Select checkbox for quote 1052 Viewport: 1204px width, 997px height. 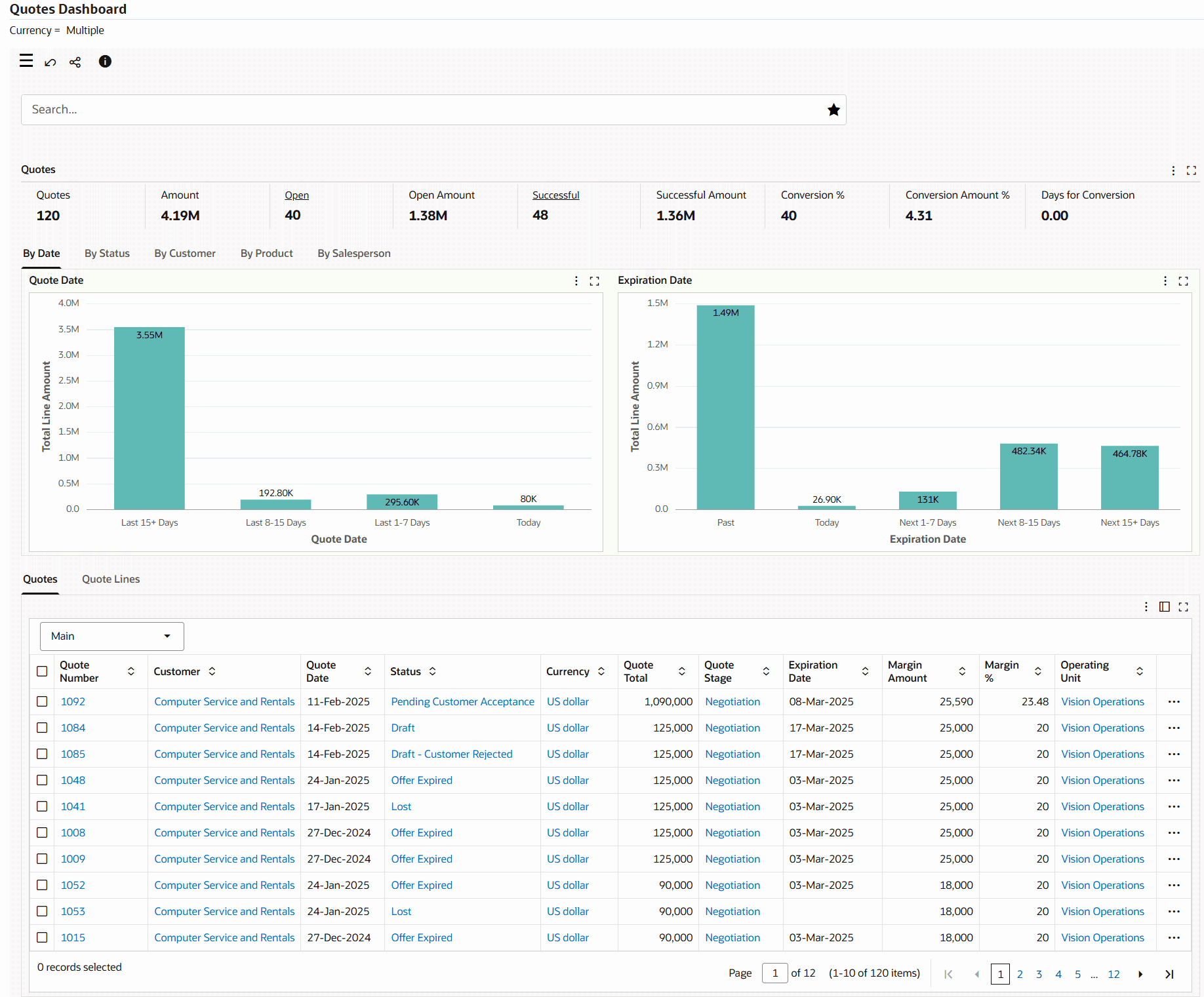[x=42, y=886]
